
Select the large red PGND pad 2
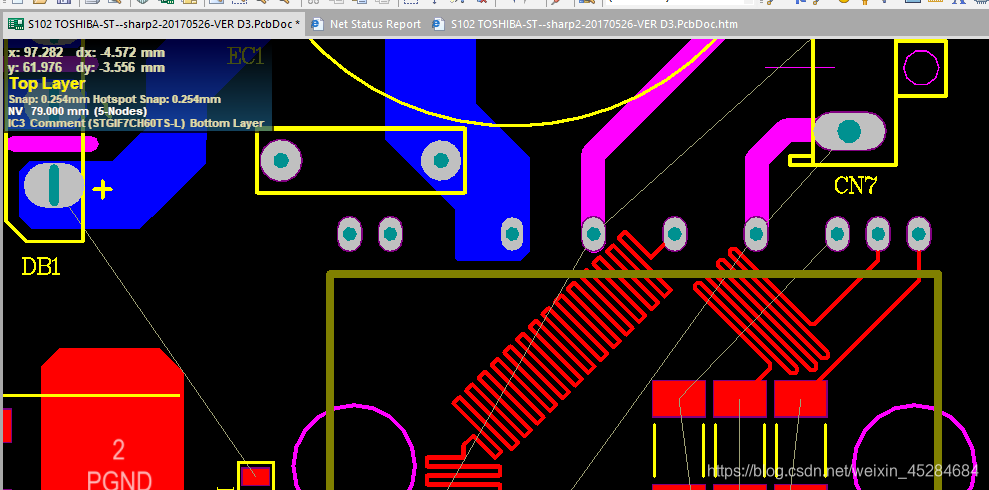(112, 419)
